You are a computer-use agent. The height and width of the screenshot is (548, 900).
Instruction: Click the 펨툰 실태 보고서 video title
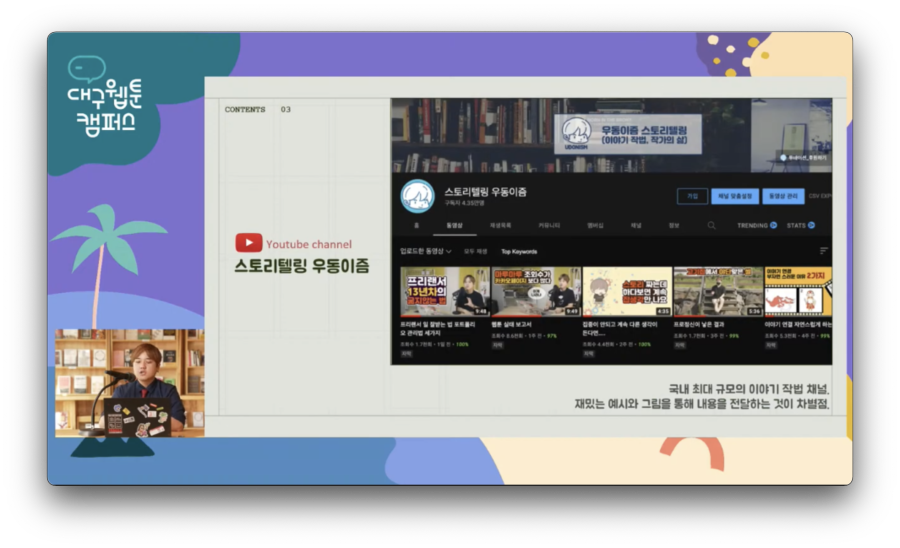click(x=511, y=325)
